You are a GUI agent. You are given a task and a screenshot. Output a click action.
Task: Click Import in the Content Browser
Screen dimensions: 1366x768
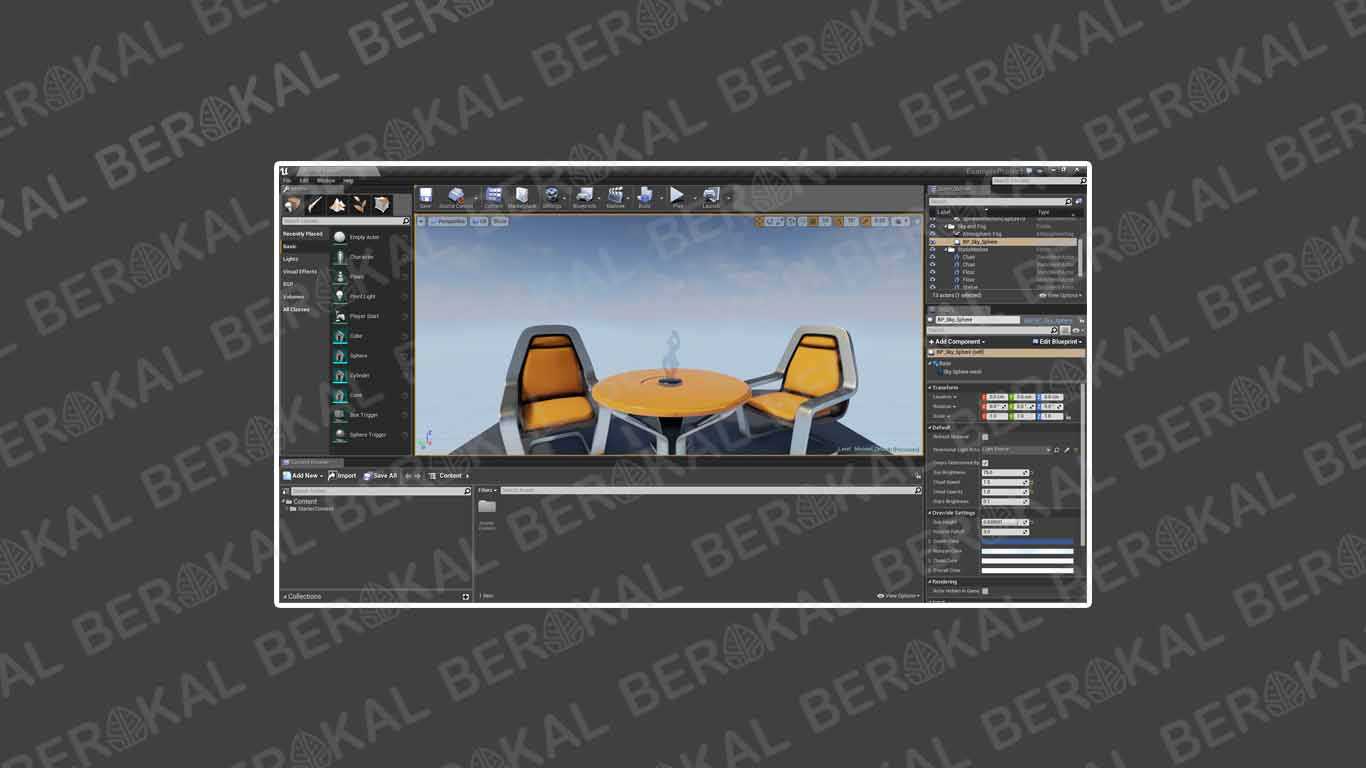[343, 475]
